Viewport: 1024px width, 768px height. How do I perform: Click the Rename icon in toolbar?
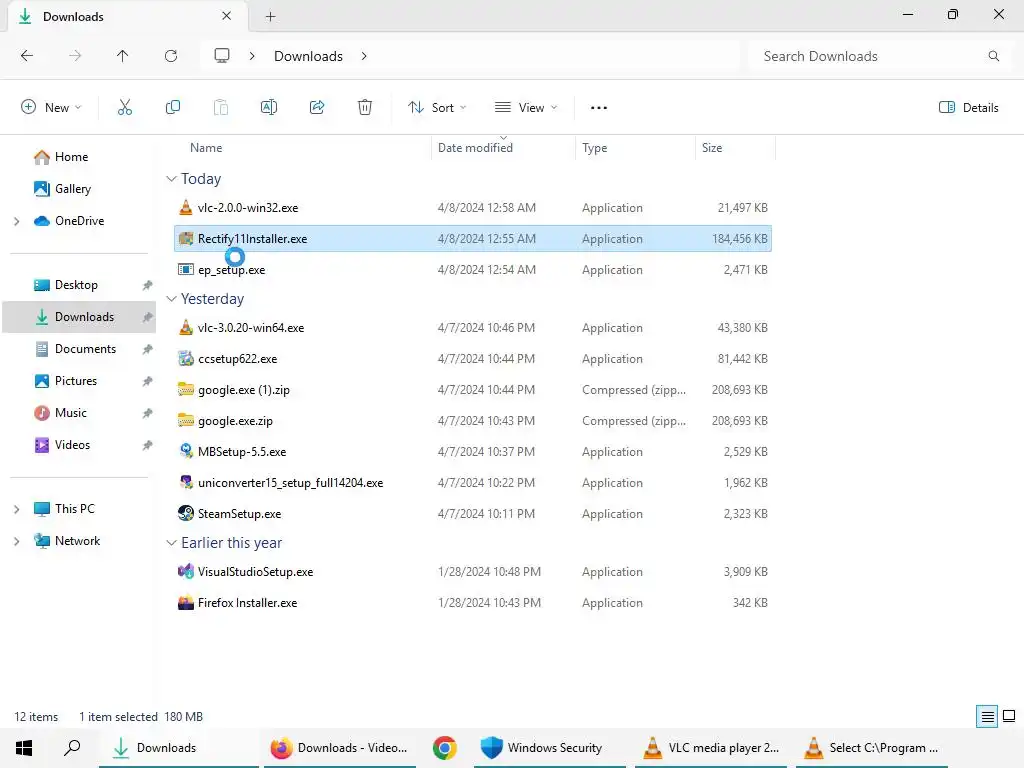point(269,108)
